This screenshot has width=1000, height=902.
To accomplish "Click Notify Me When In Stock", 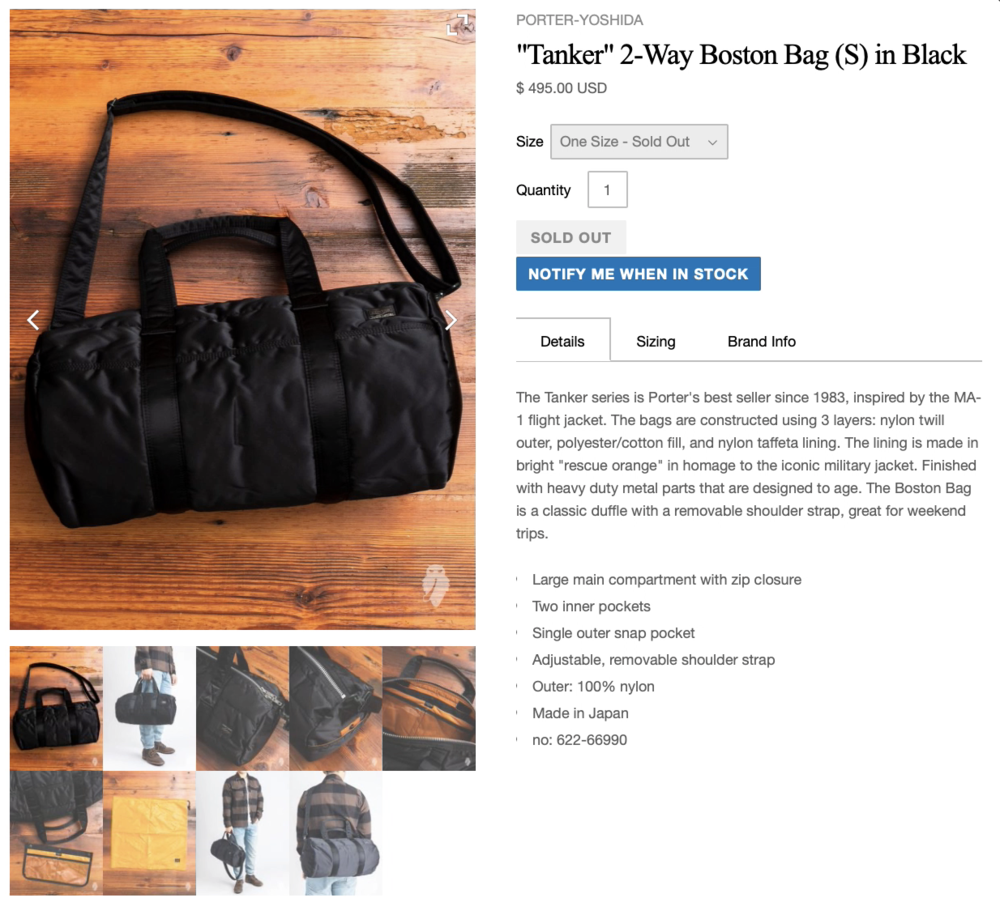I will [638, 274].
